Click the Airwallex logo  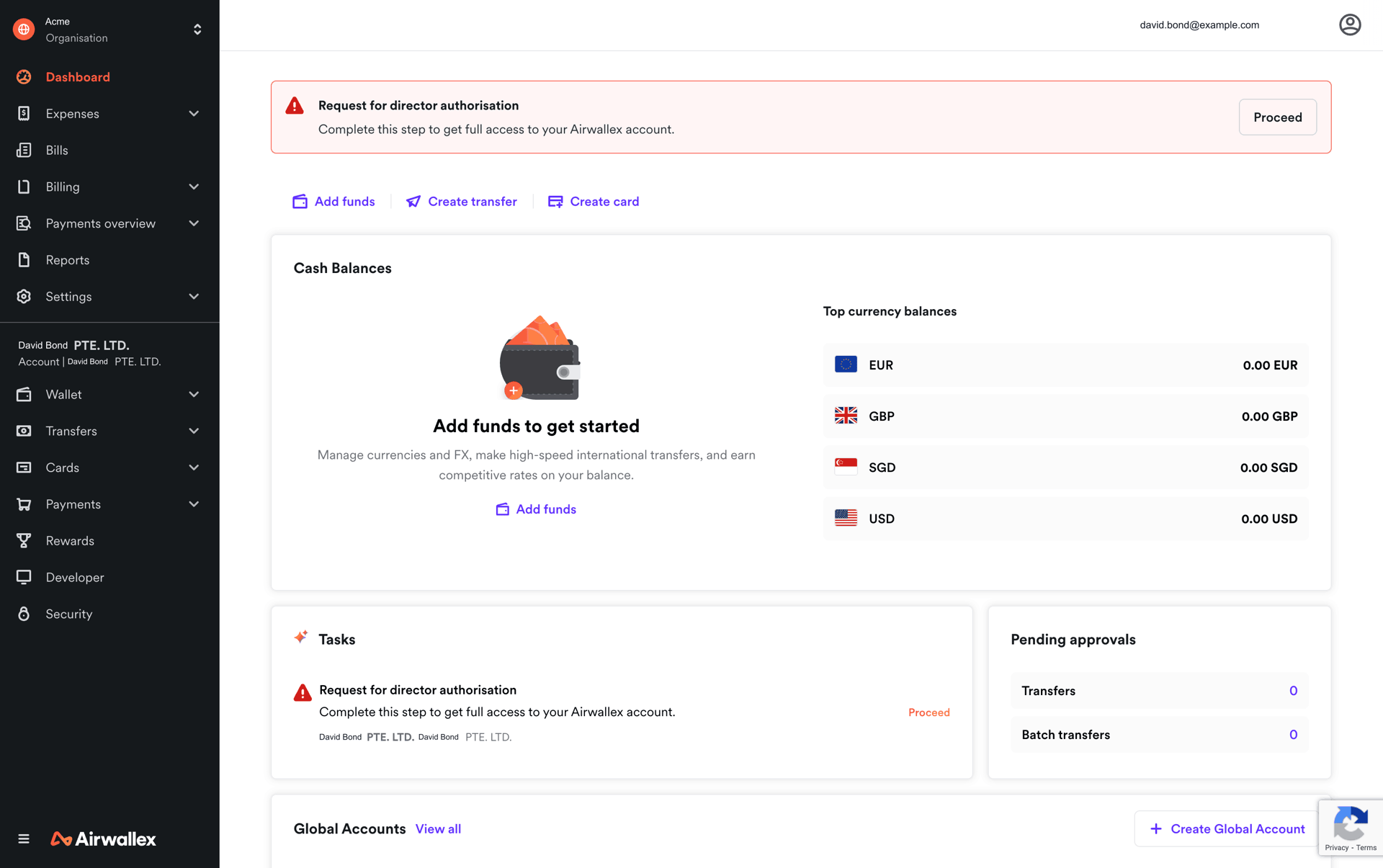tap(103, 838)
